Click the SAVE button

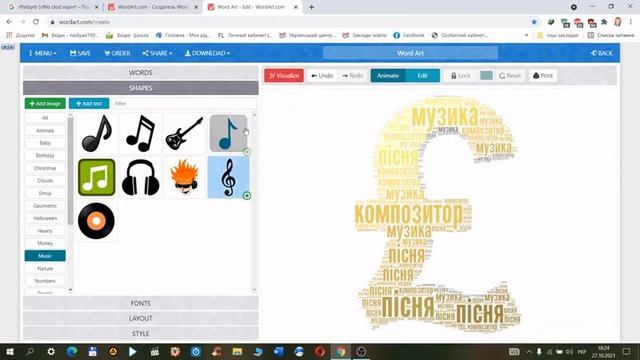pyautogui.click(x=80, y=53)
